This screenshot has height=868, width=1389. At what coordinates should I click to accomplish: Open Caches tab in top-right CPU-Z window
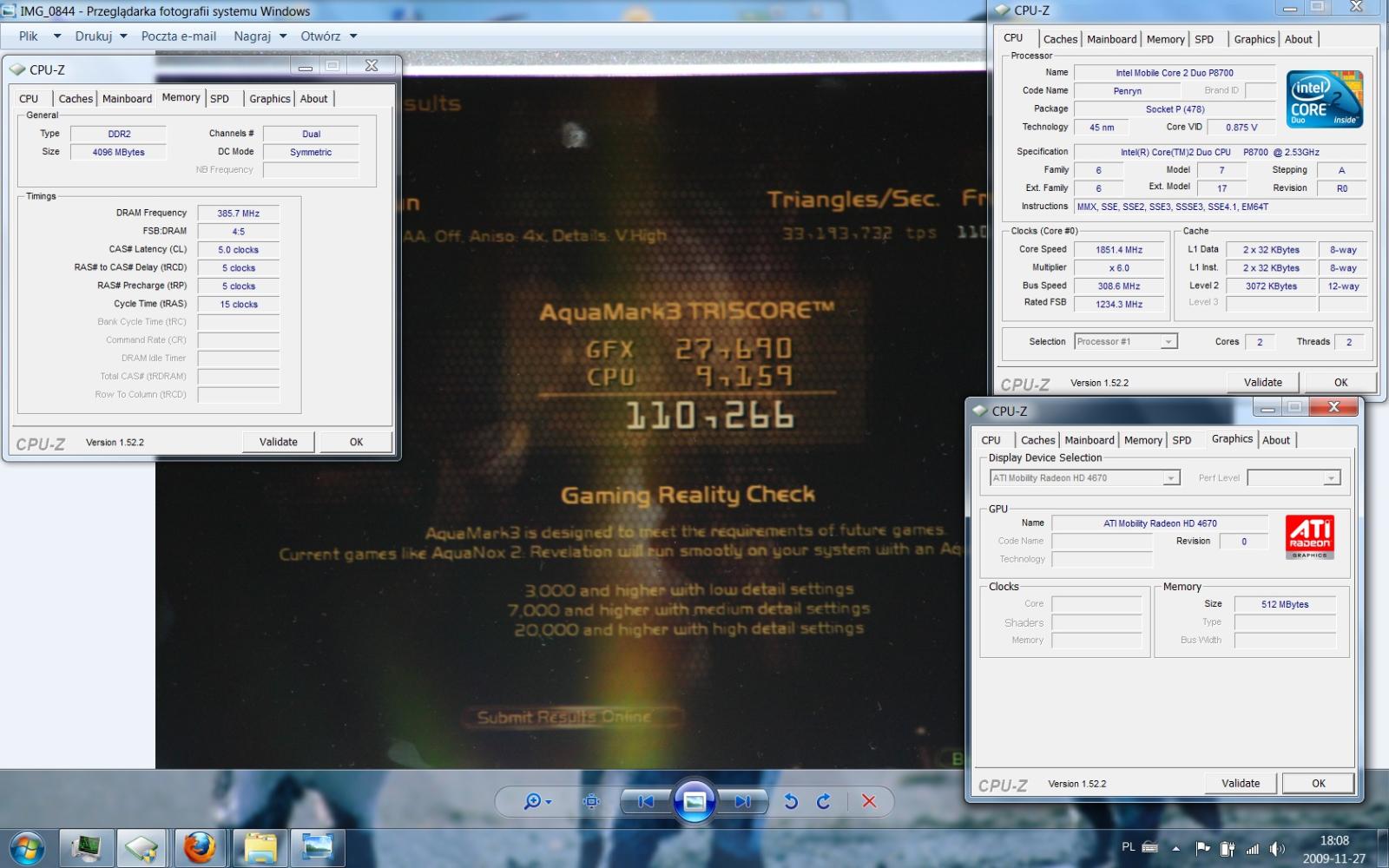1060,39
